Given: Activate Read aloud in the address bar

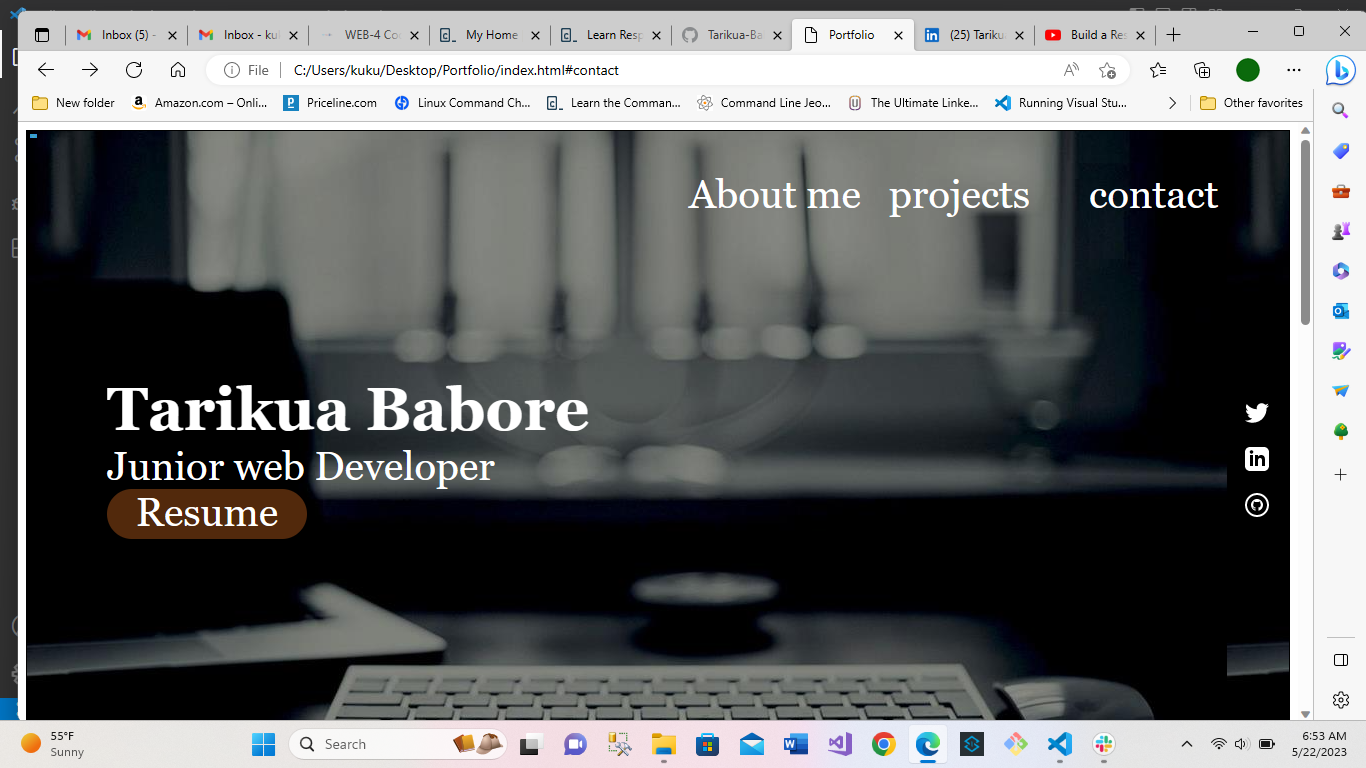Looking at the screenshot, I should (1071, 70).
